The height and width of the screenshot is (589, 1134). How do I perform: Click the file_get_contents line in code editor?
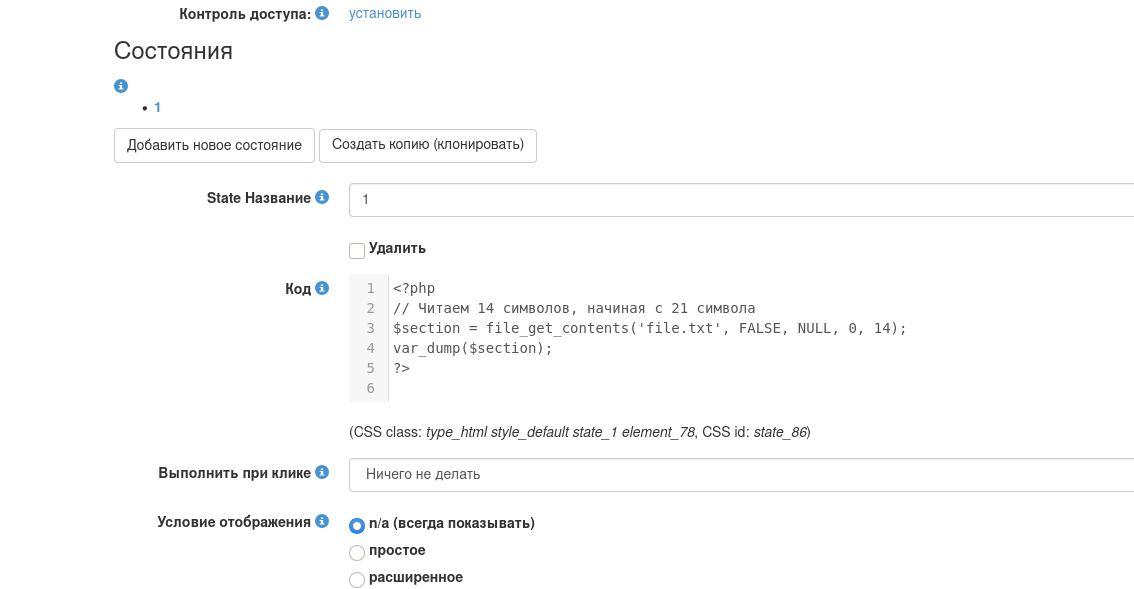click(x=650, y=328)
